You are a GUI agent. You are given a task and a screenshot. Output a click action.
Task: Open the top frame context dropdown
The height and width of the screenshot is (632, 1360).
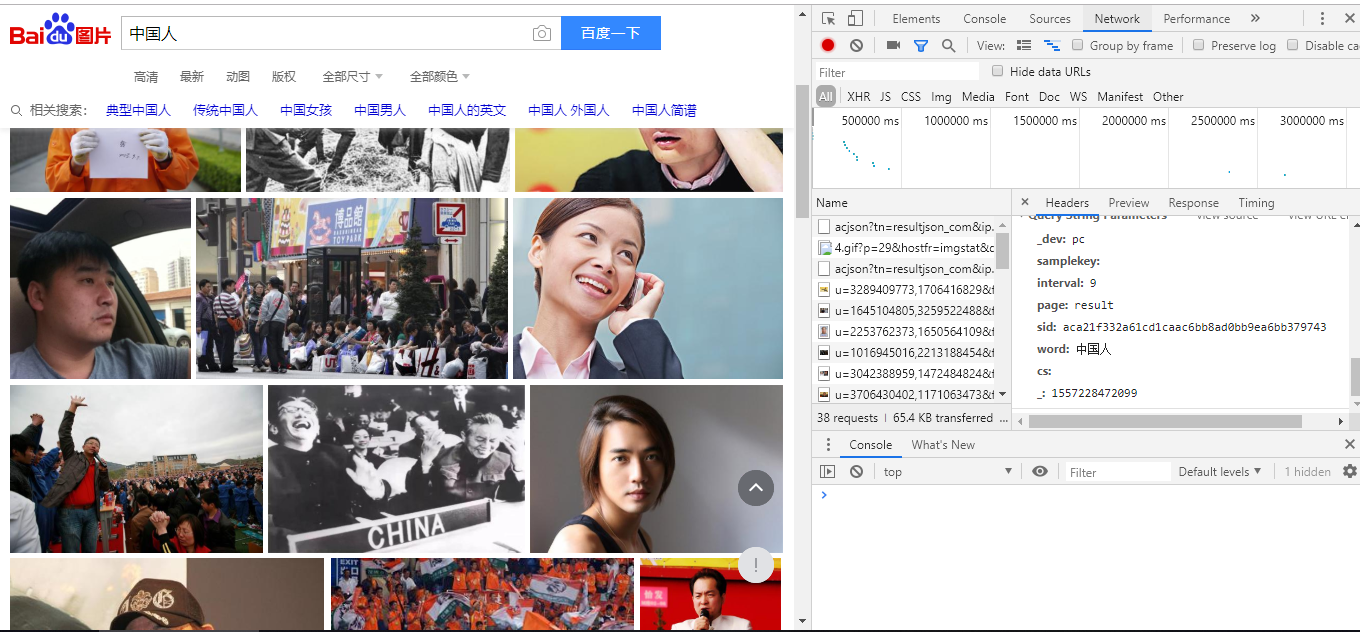[x=945, y=470]
